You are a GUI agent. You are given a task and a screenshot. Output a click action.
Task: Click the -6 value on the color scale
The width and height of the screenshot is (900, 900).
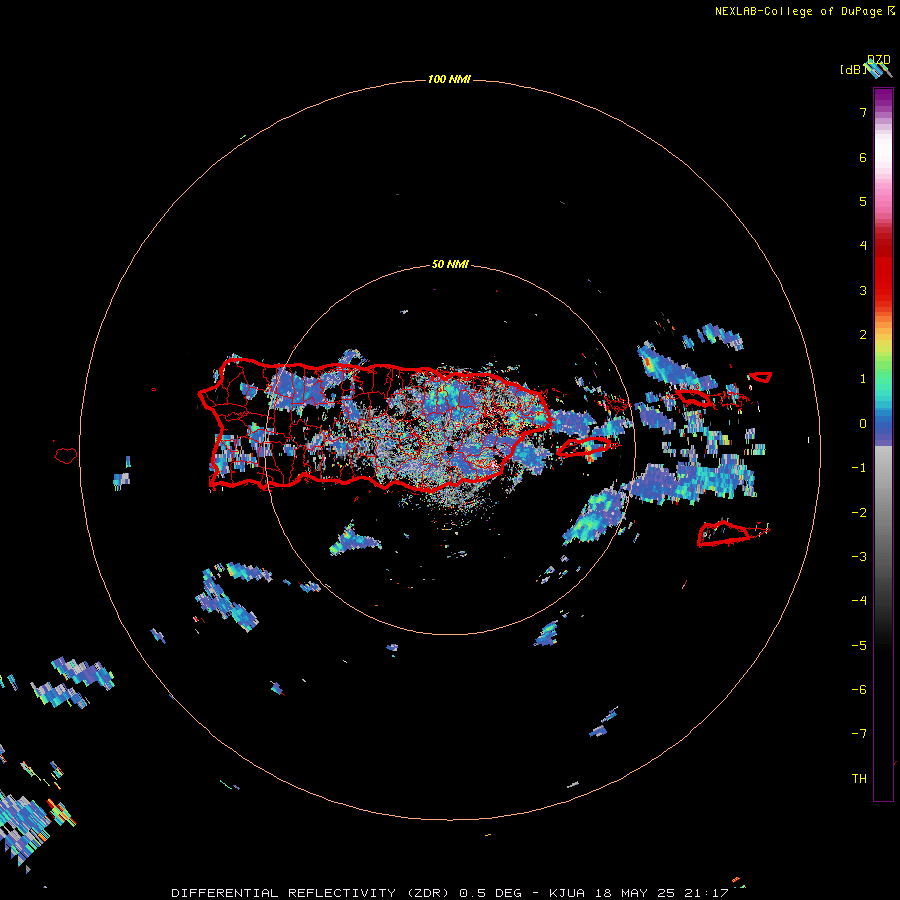tap(859, 690)
